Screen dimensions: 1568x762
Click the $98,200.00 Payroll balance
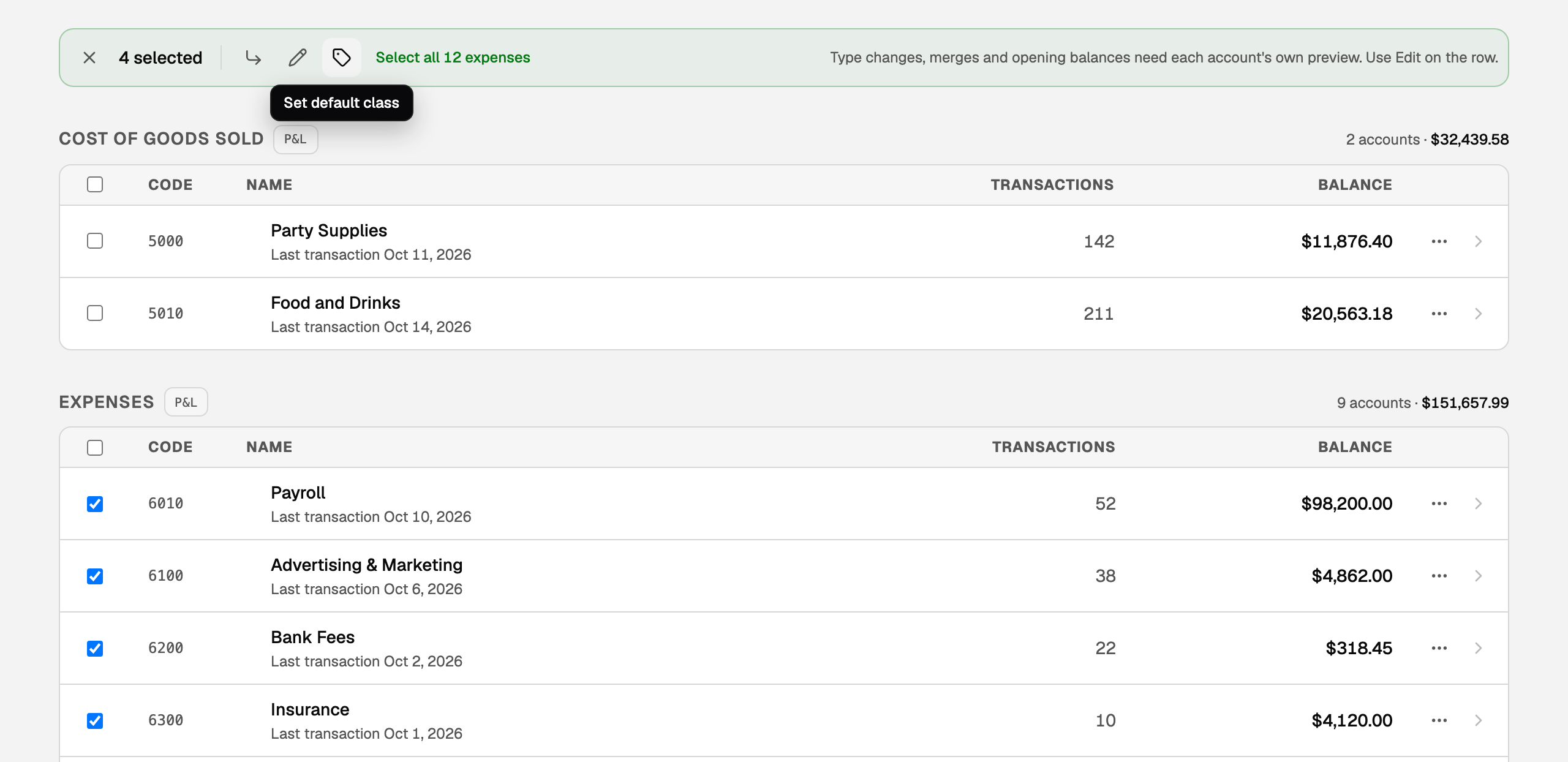point(1347,504)
